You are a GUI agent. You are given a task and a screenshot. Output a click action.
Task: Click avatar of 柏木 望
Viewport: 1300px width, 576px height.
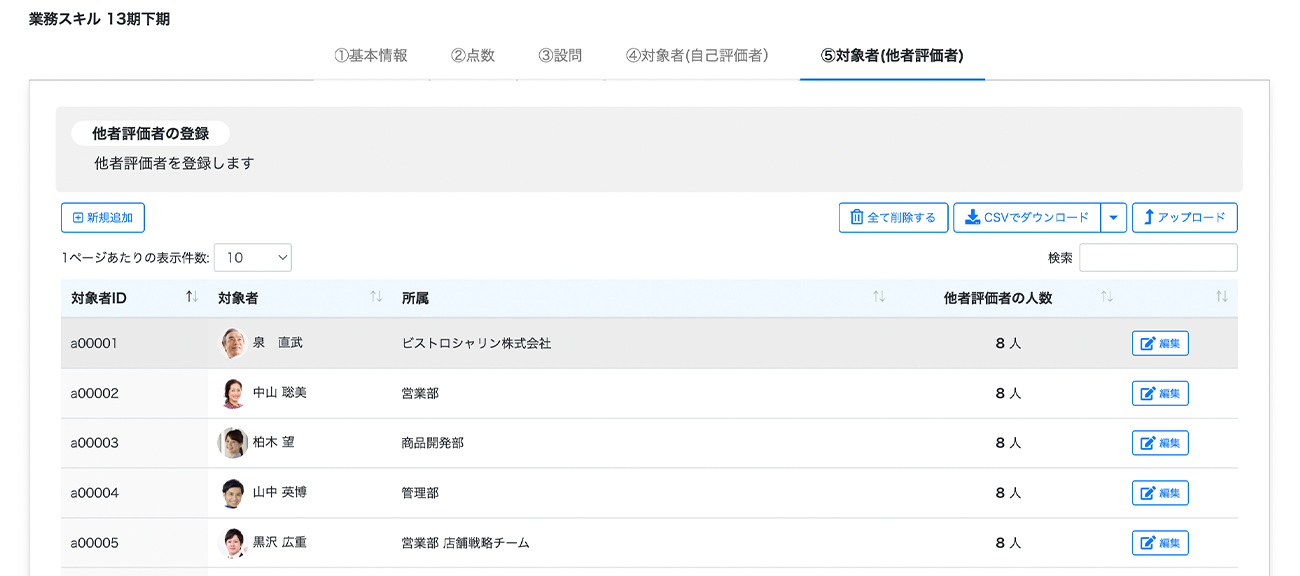(x=232, y=443)
